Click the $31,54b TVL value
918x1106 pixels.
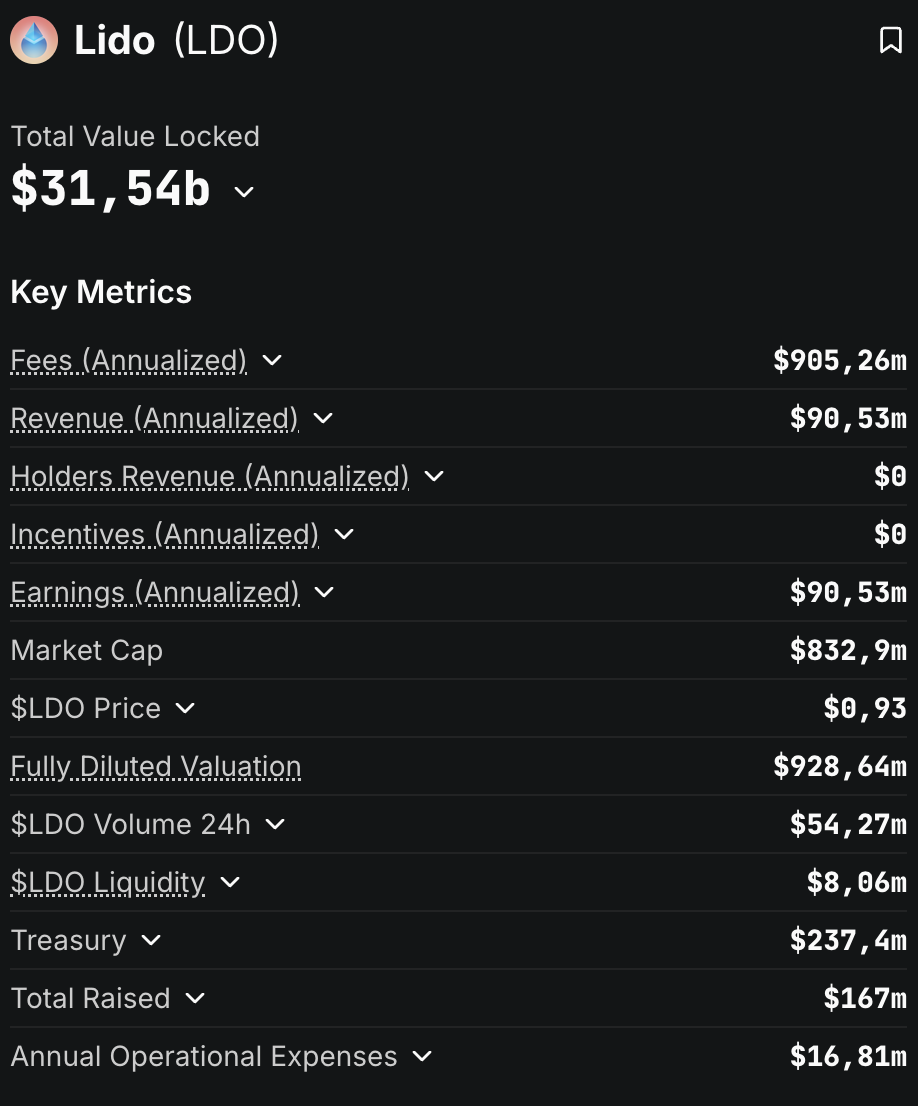pos(110,189)
